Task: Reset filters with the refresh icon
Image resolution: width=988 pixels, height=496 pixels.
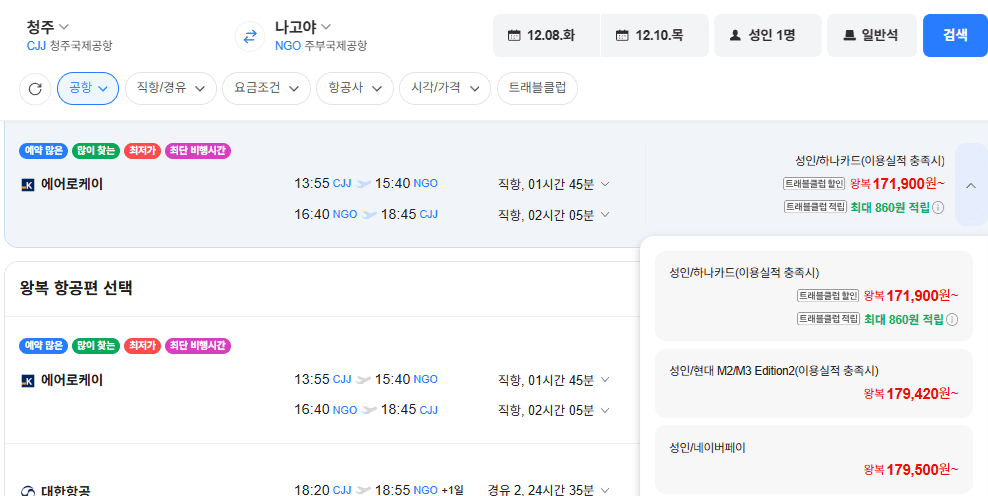Action: (x=35, y=89)
